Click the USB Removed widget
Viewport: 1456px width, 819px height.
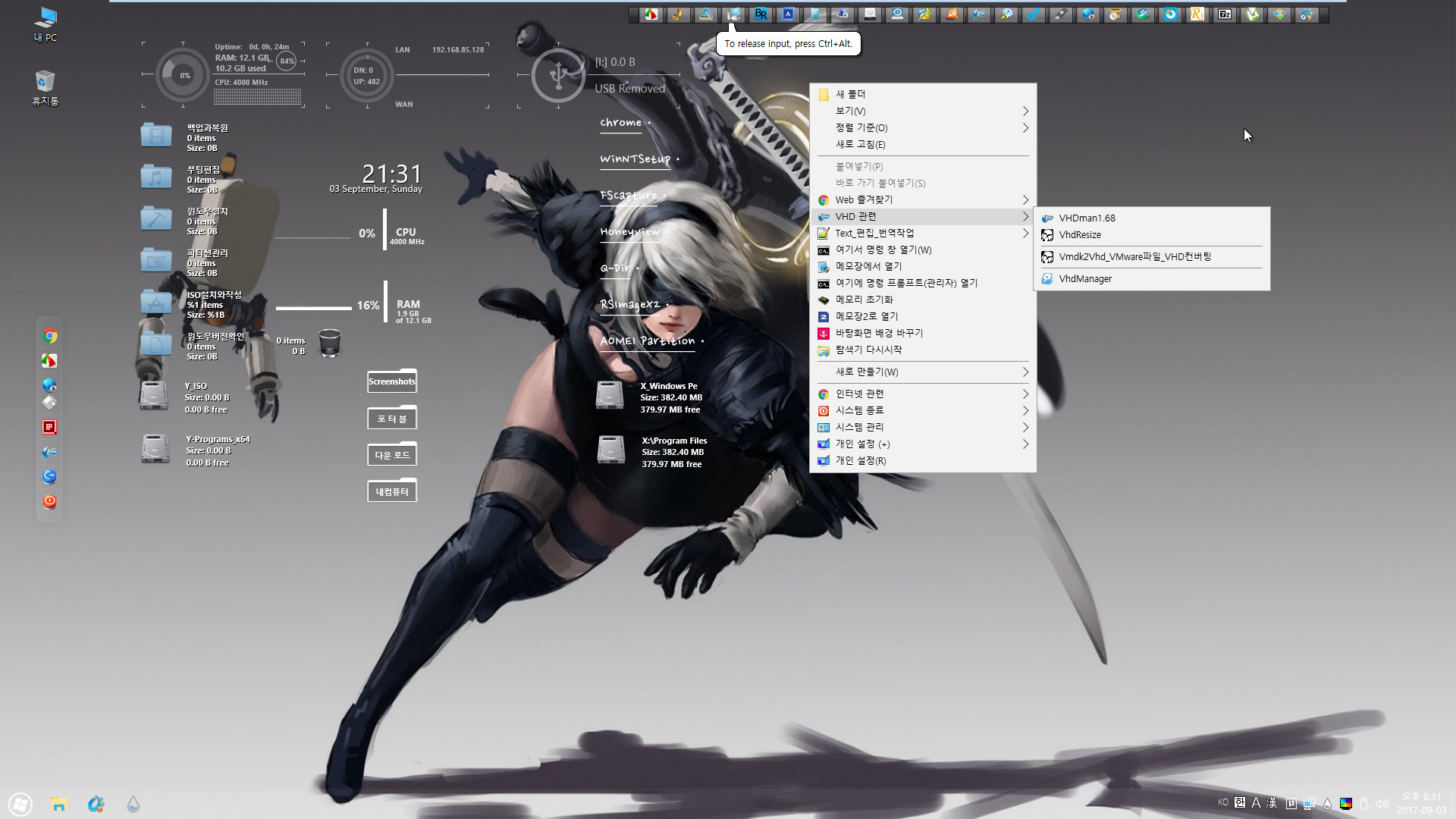(x=599, y=75)
